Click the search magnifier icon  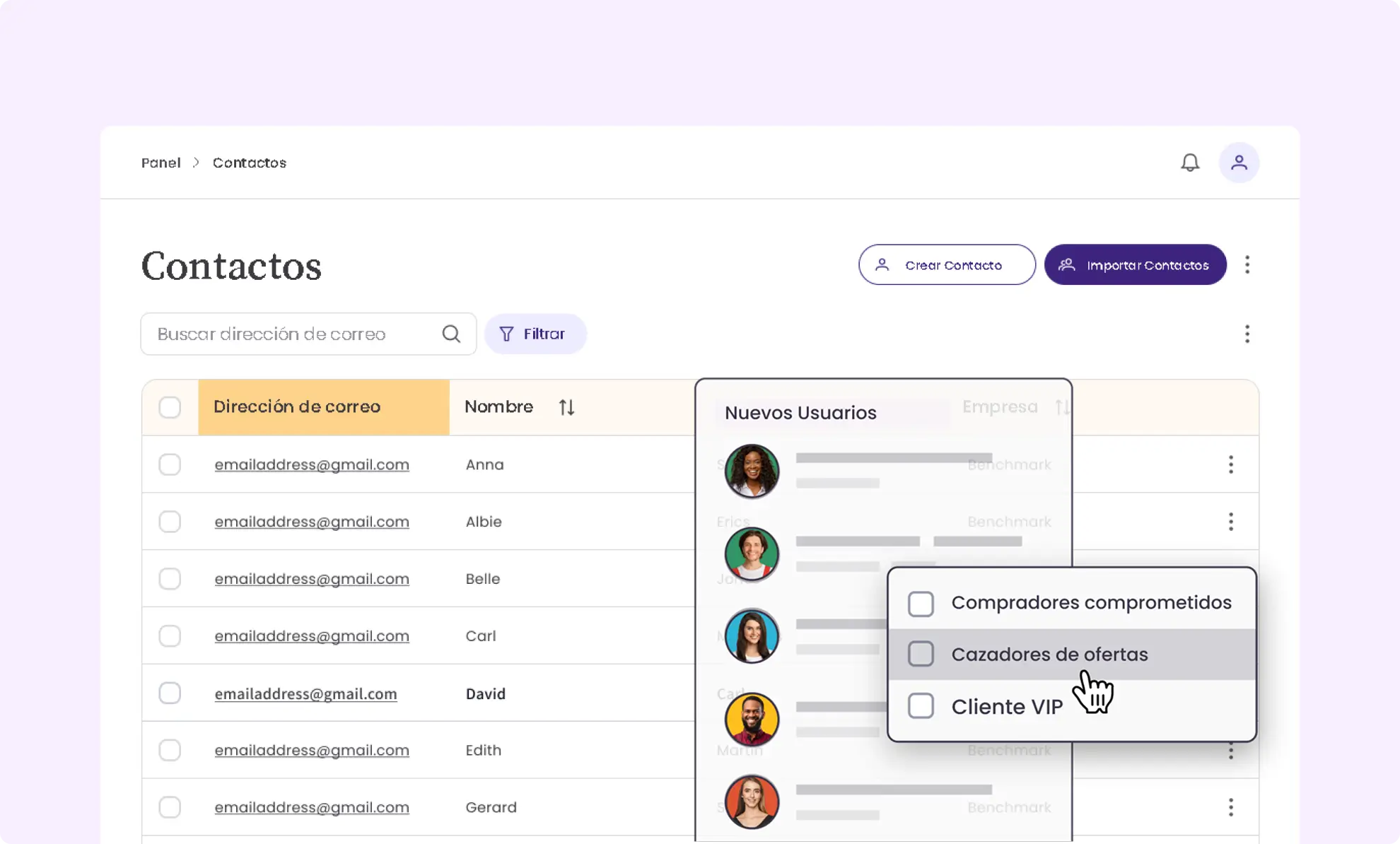coord(451,333)
